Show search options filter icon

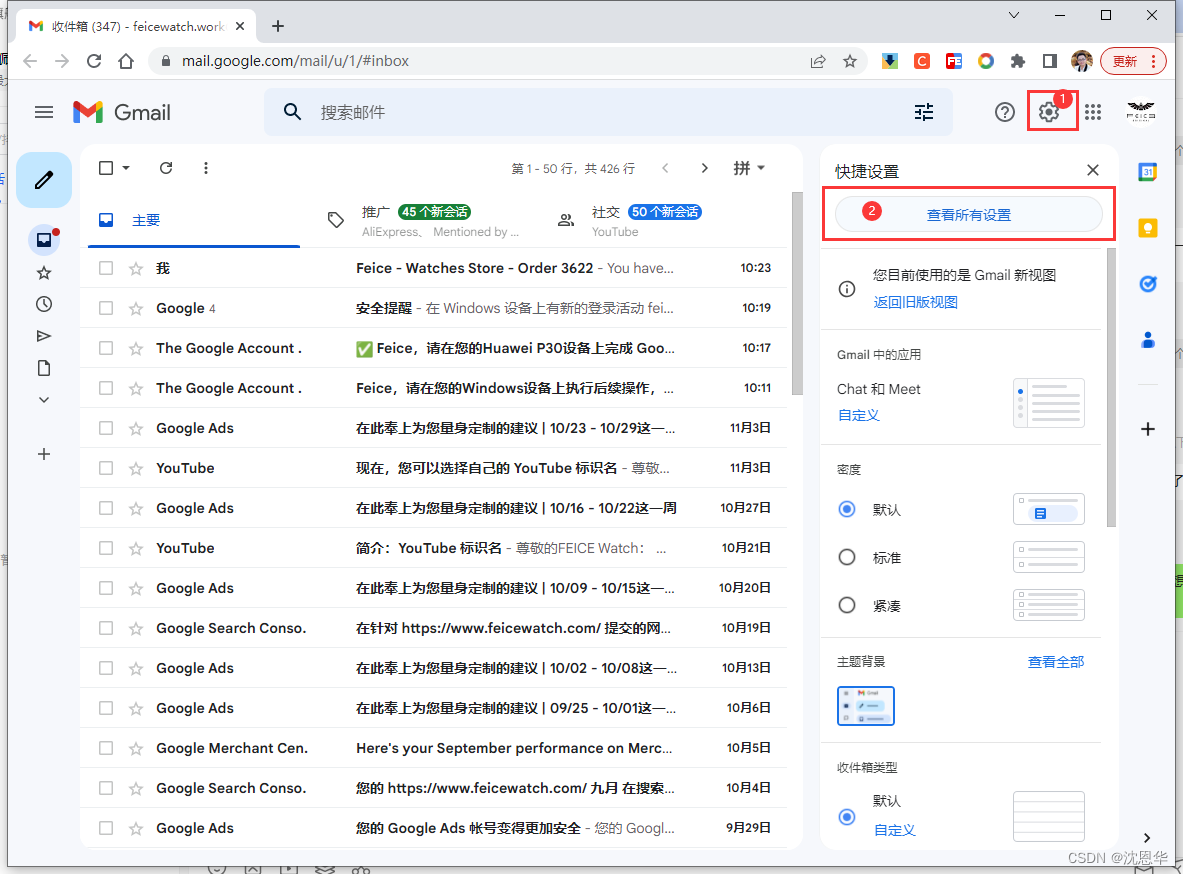(924, 112)
